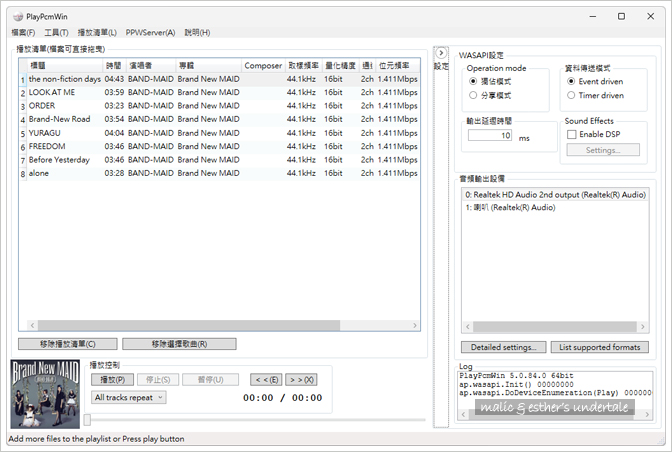Click playlist horizontal scrollbar right arrow
This screenshot has width=672, height=452.
pyautogui.click(x=414, y=326)
